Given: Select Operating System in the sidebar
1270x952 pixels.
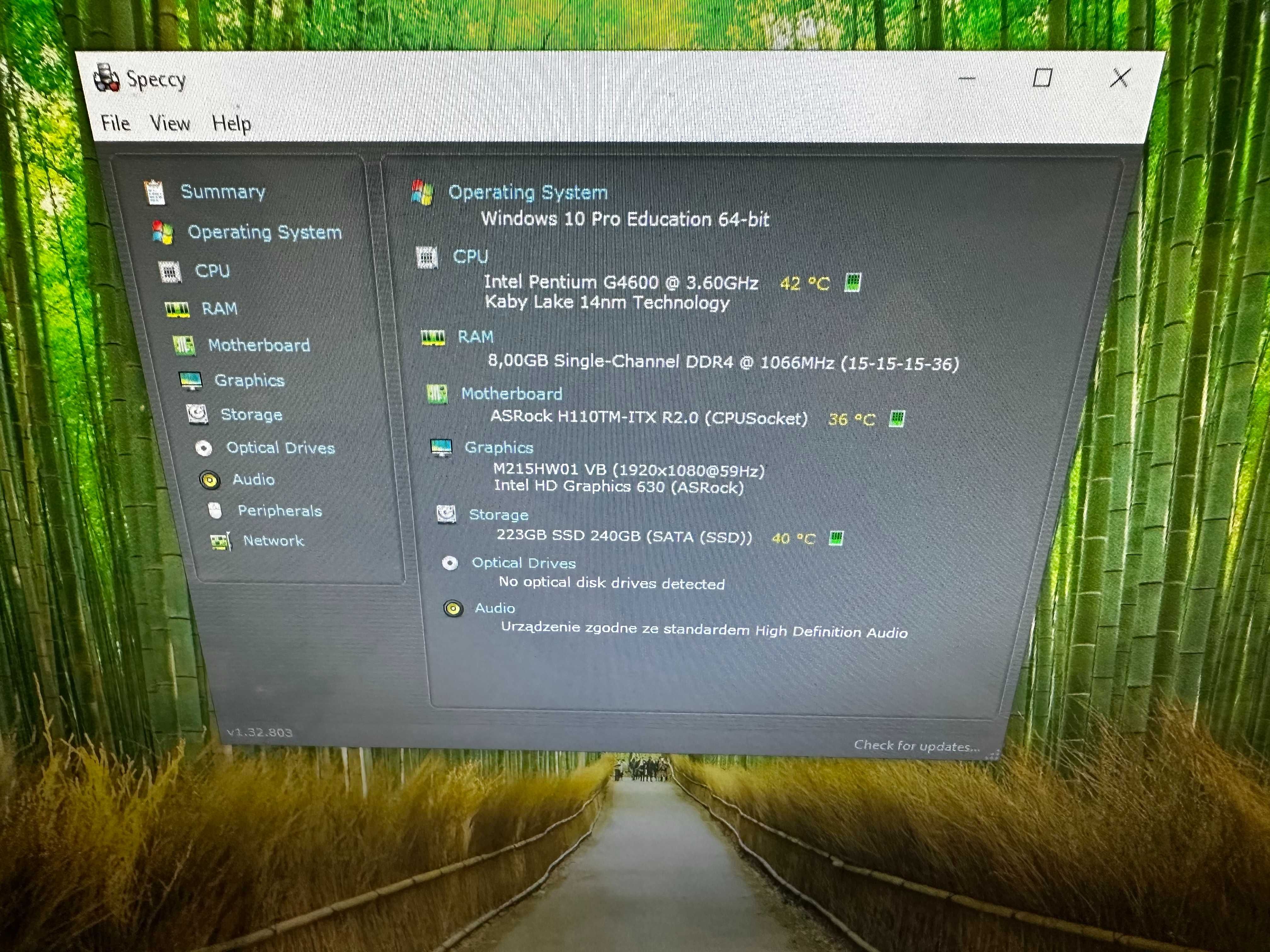Looking at the screenshot, I should point(265,232).
